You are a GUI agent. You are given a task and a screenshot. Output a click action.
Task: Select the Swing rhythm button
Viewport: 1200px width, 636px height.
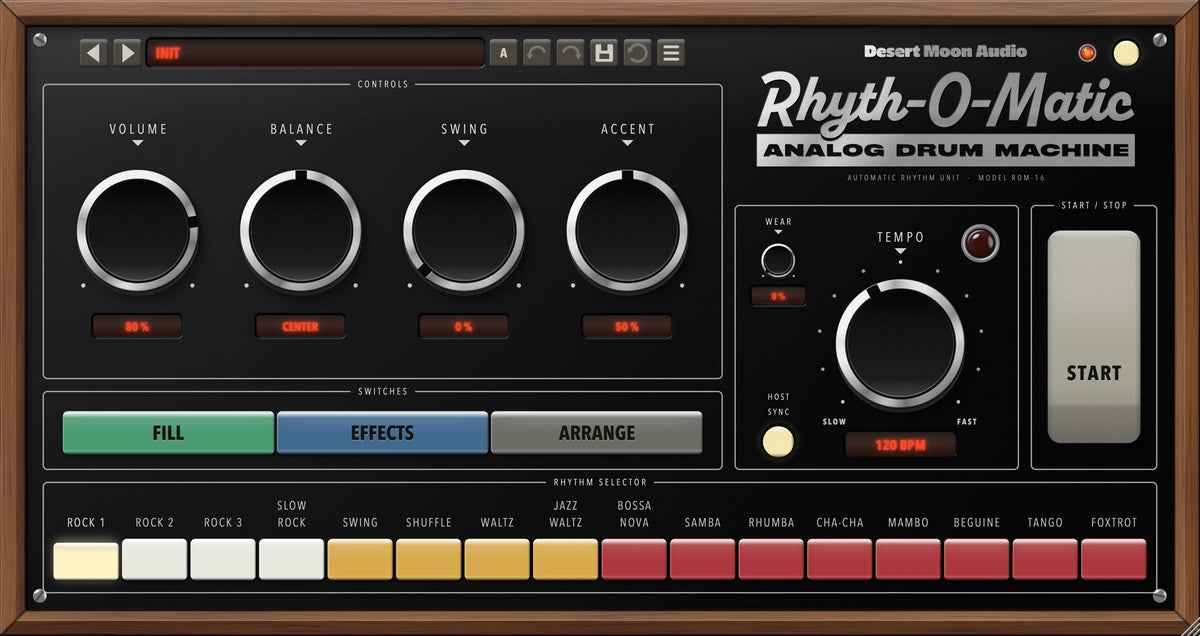coord(360,559)
